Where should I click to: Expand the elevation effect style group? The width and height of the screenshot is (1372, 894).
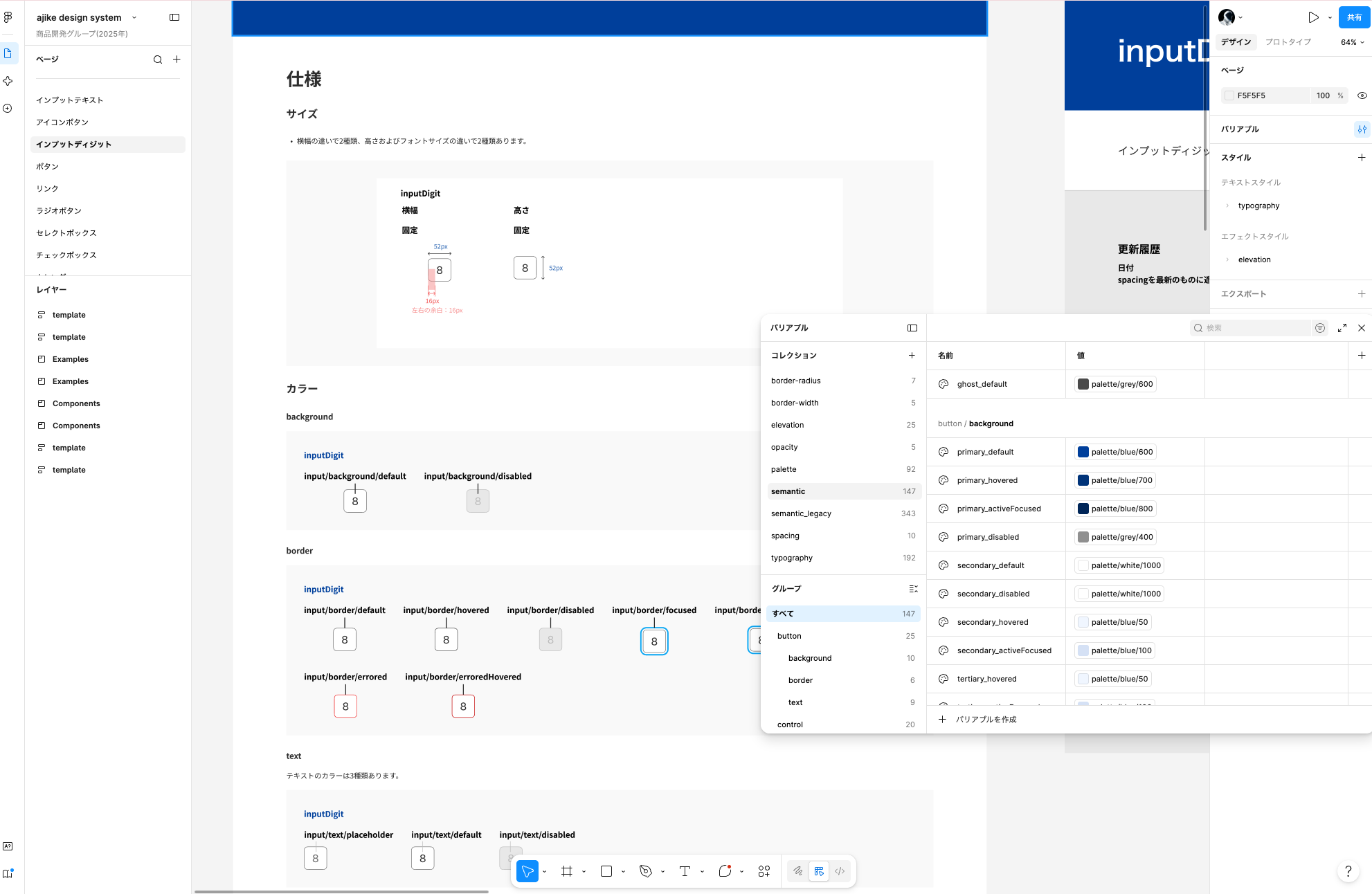[1227, 259]
